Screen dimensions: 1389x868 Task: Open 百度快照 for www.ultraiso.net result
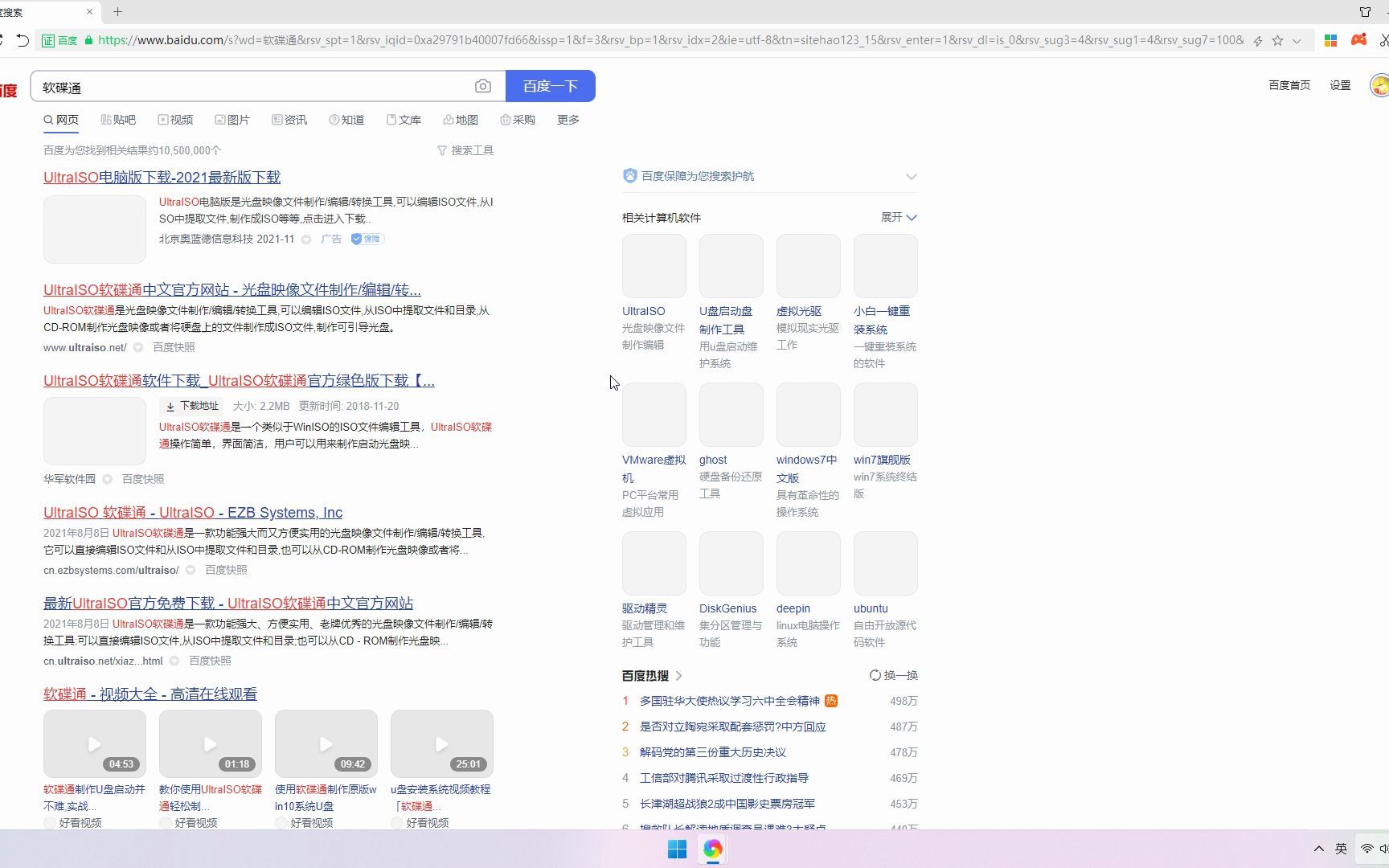click(174, 347)
